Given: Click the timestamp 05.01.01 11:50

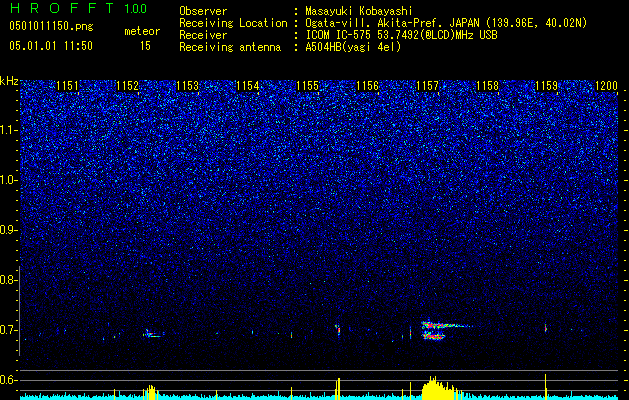Looking at the screenshot, I should click(51, 46).
